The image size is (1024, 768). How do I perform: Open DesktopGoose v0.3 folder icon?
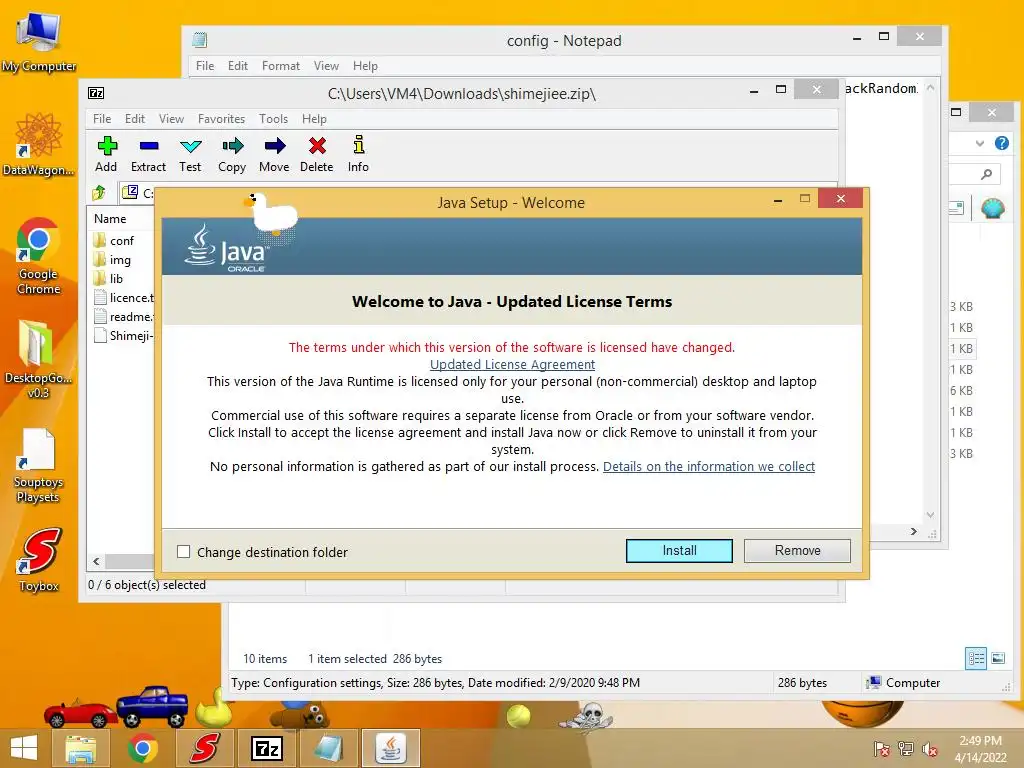pos(38,357)
